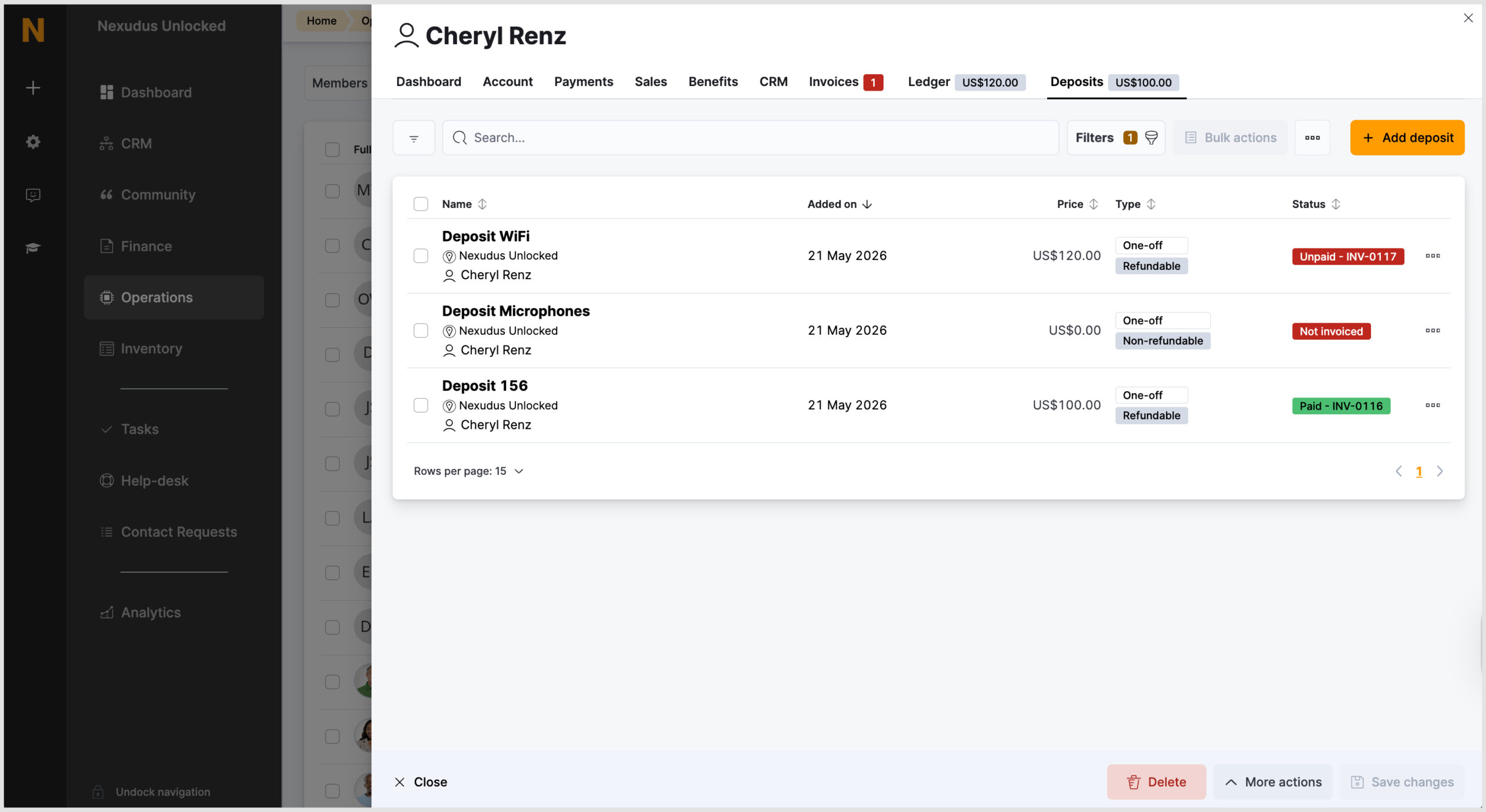Select the Deposits tab
Screen dimensions: 1486x812
(1115, 82)
